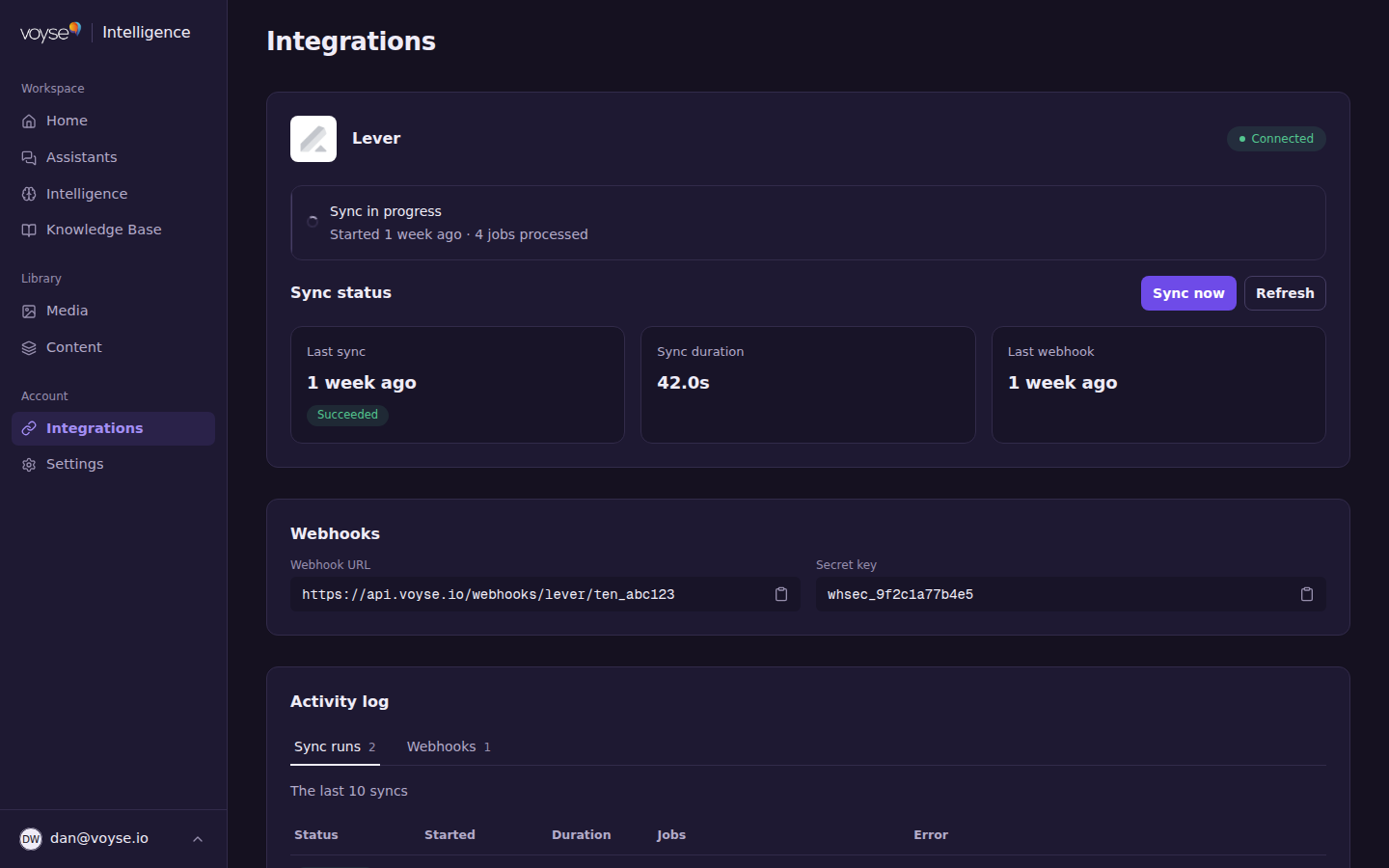Screen dimensions: 1389x868
Task: Switch to the Webhooks tab
Action: [449, 747]
